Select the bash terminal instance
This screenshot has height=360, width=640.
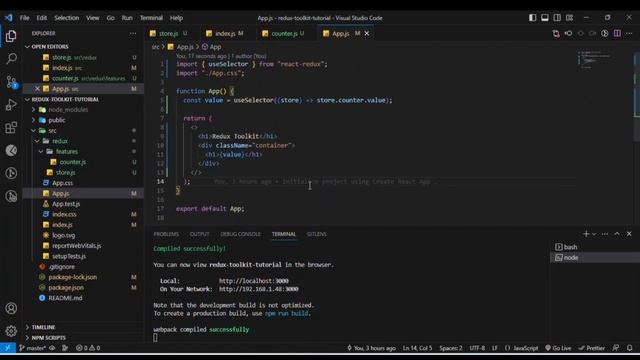pyautogui.click(x=594, y=247)
